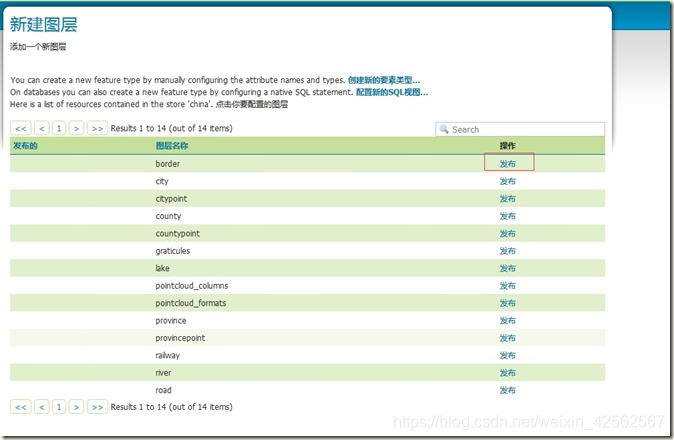Go to next page with bottom > button
This screenshot has width=674, height=440.
[x=76, y=406]
